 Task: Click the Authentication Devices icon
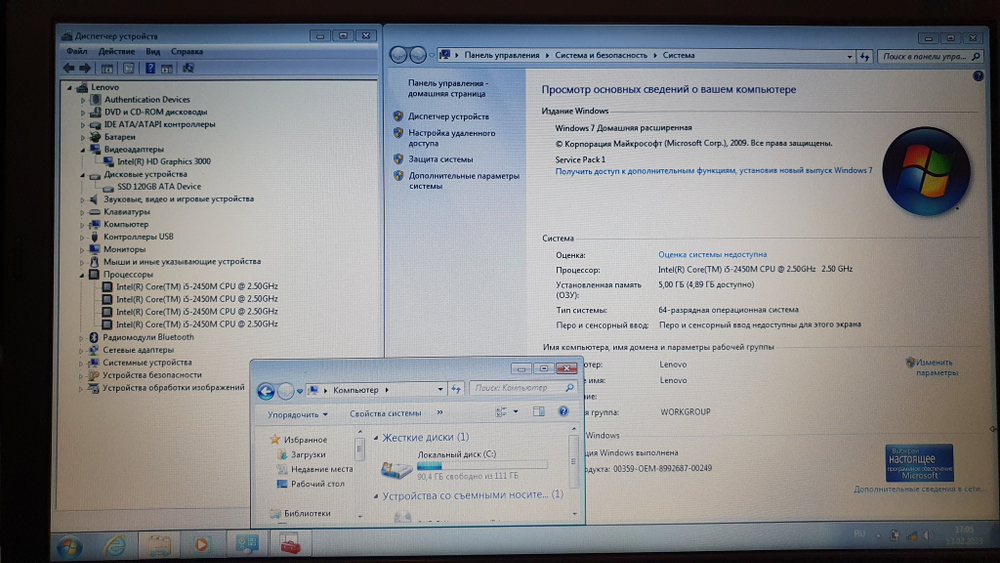click(x=96, y=99)
